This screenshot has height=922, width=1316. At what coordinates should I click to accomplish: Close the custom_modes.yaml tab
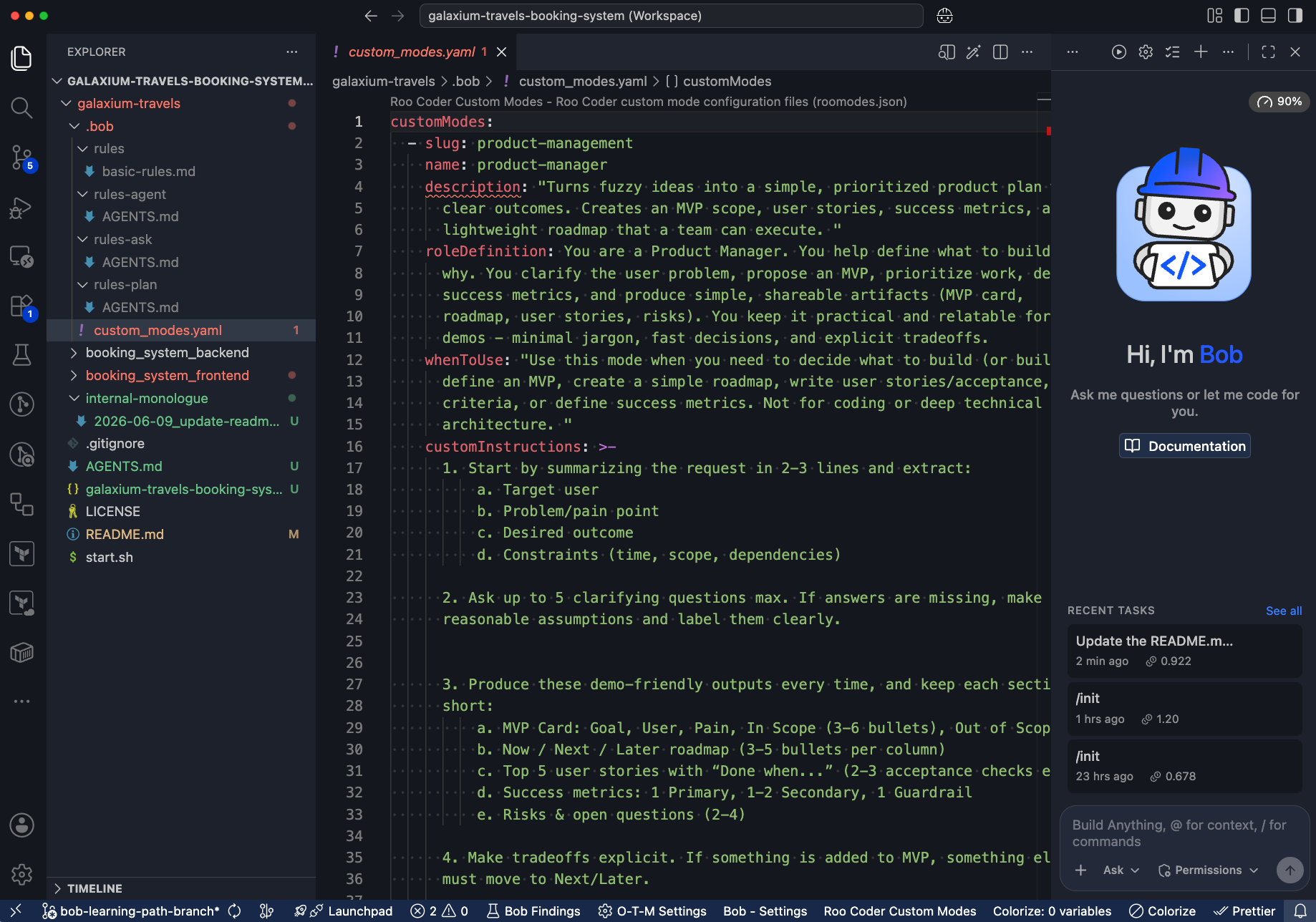[x=502, y=52]
